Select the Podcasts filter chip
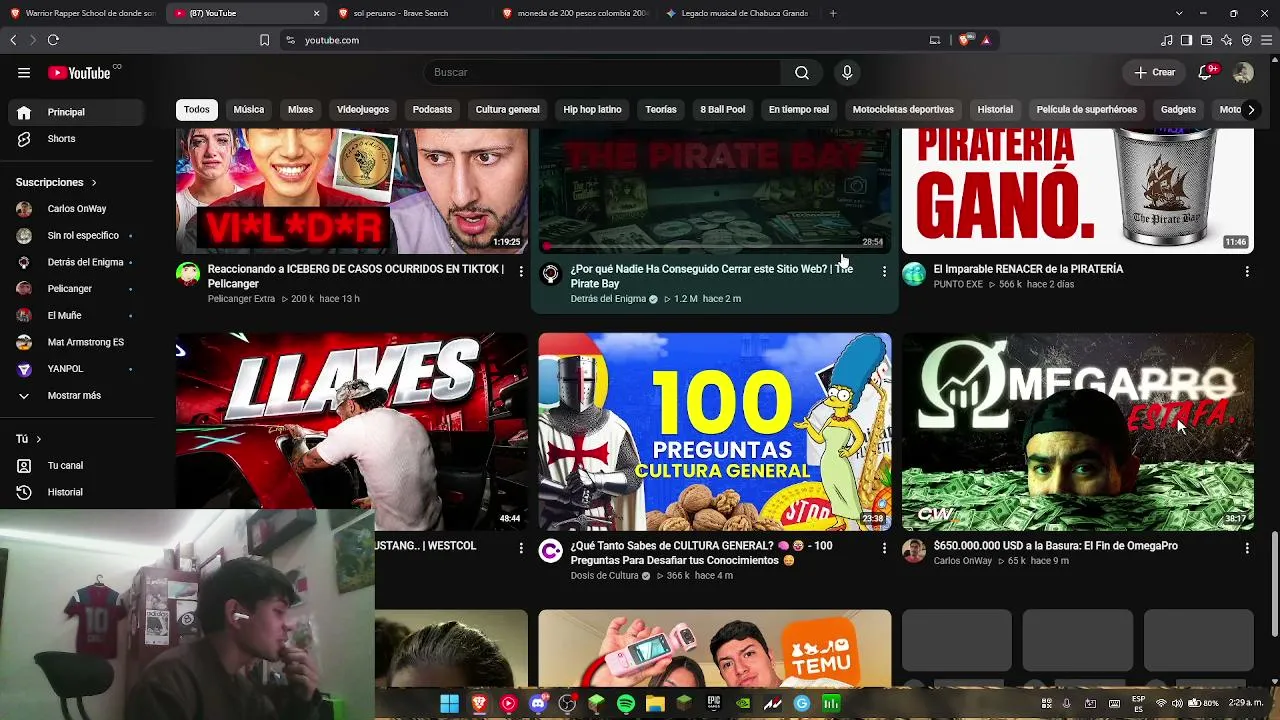This screenshot has width=1280, height=720. 432,110
